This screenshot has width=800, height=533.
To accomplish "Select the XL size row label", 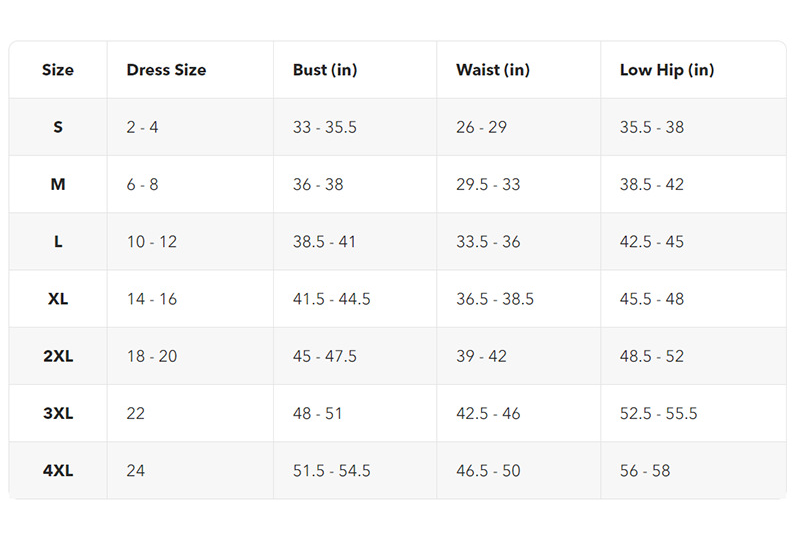I will point(58,299).
